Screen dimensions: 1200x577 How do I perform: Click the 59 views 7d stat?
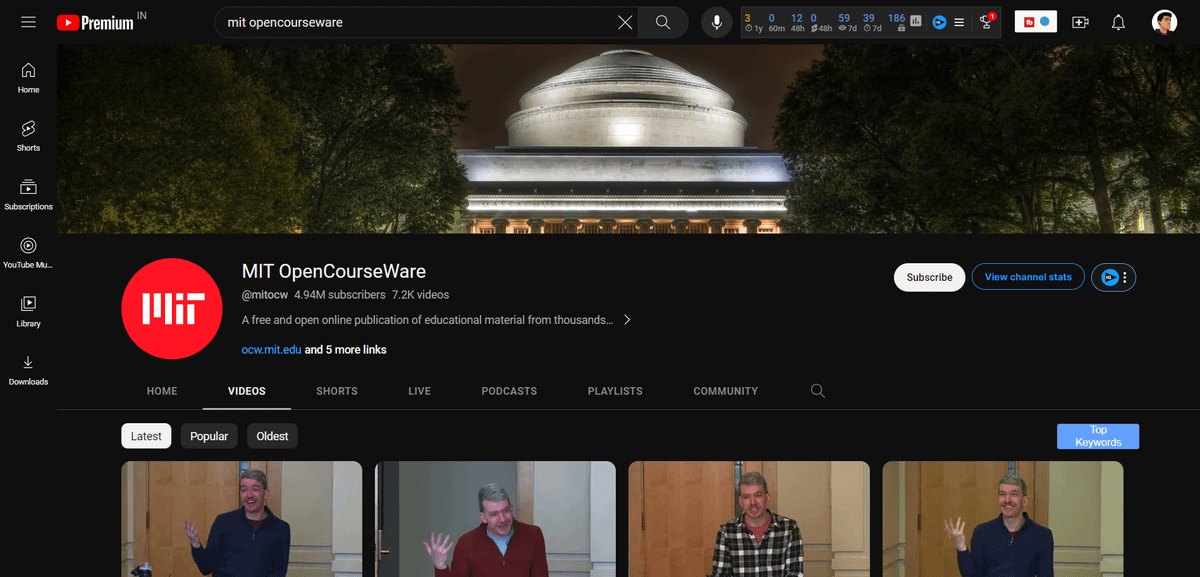(x=846, y=22)
